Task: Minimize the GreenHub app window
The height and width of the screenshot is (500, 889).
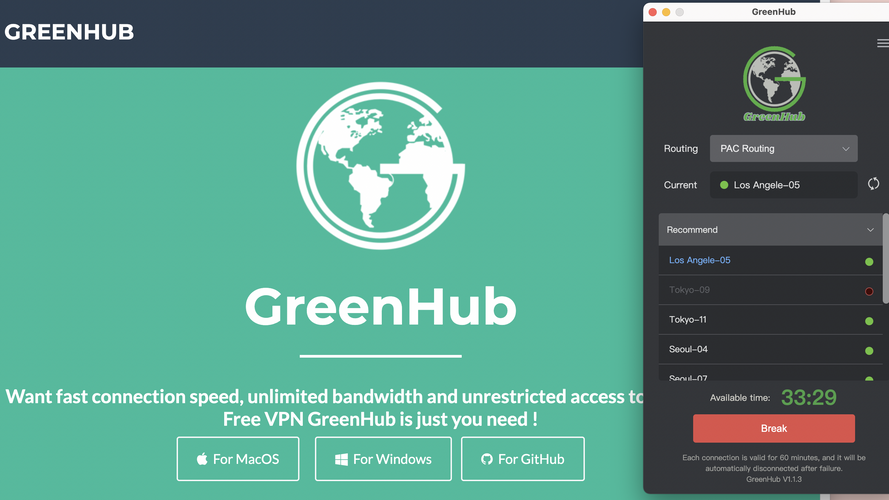Action: 666,12
